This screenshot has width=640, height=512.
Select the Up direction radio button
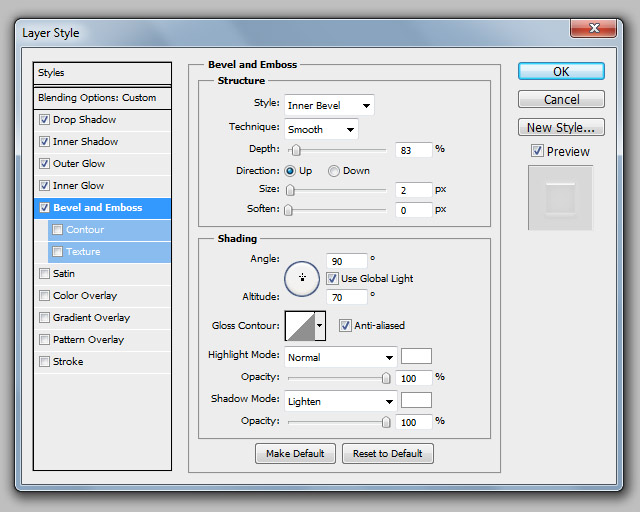click(x=290, y=171)
